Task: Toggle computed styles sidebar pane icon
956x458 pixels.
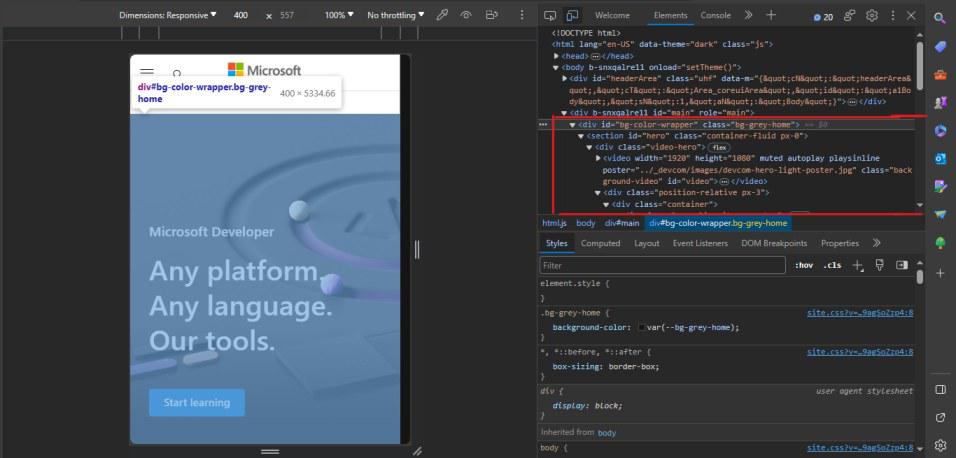Action: (901, 265)
